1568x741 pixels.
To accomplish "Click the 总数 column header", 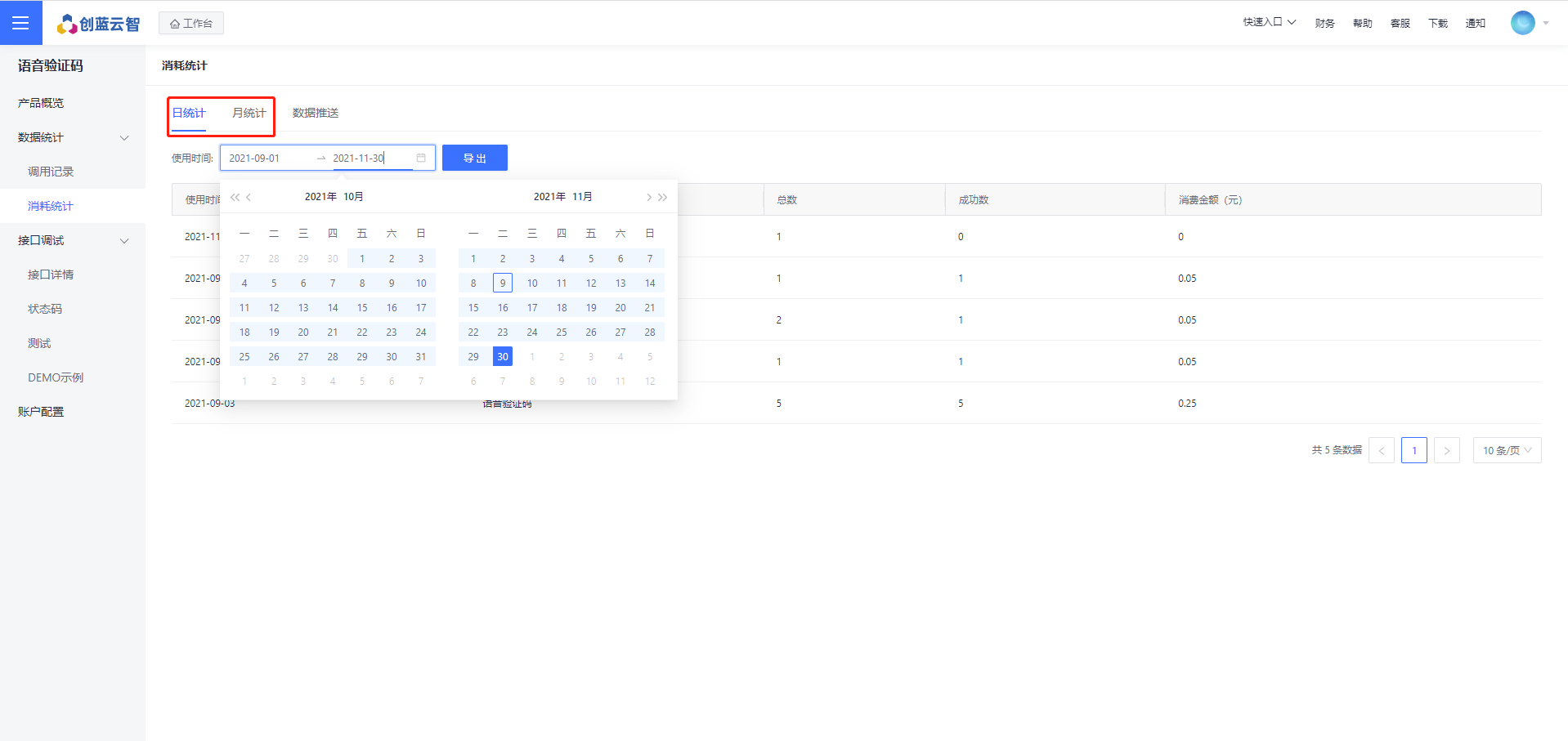I will (854, 199).
